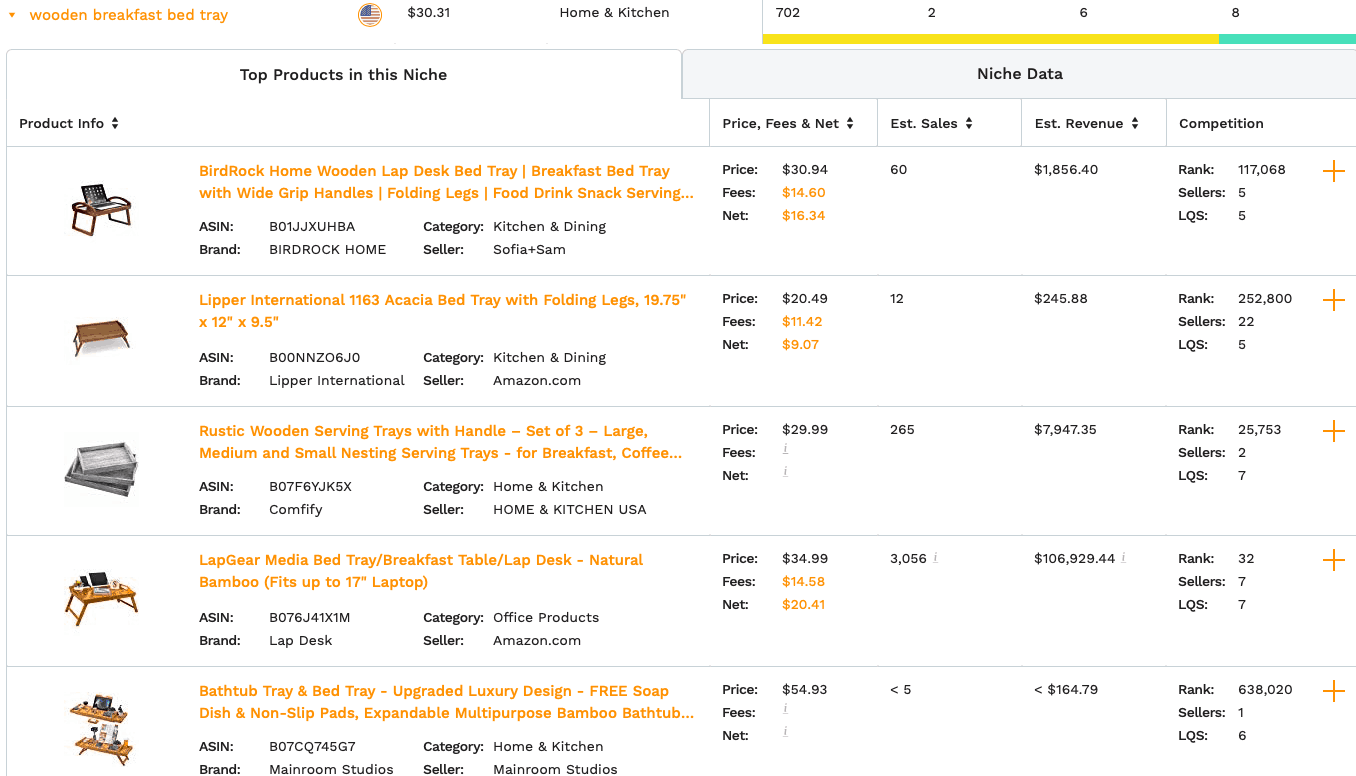Click info icon beside Fees in Rustic Trays row
Screen dimensions: 1356x776
[785, 449]
